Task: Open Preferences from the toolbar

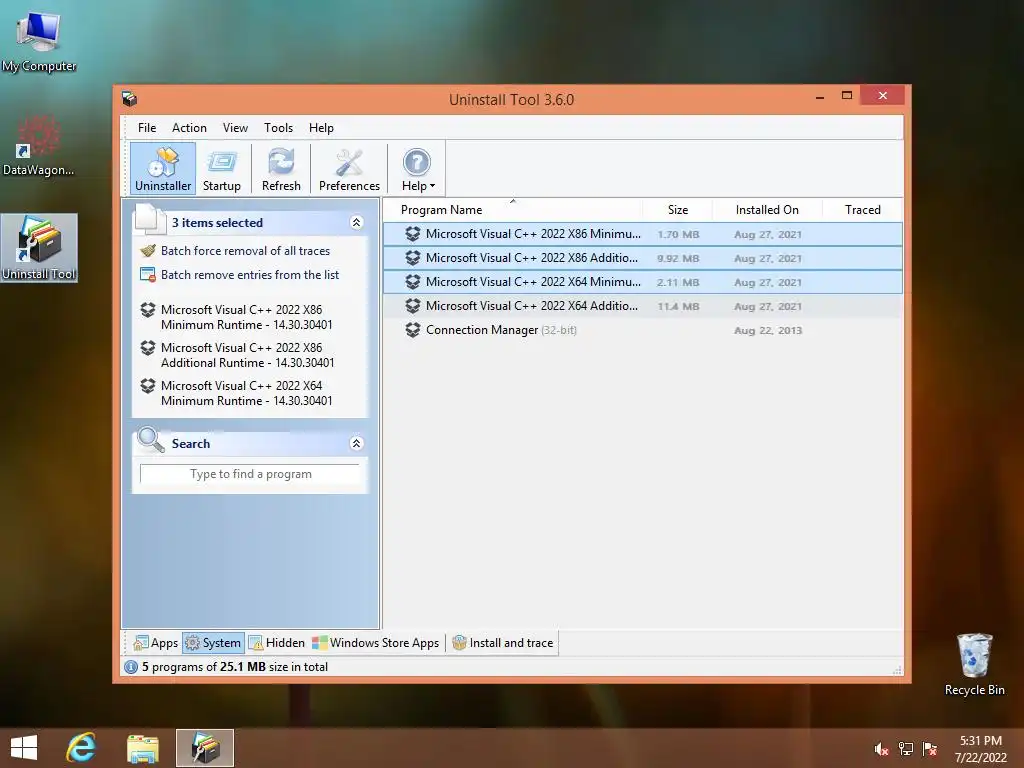Action: coord(349,168)
